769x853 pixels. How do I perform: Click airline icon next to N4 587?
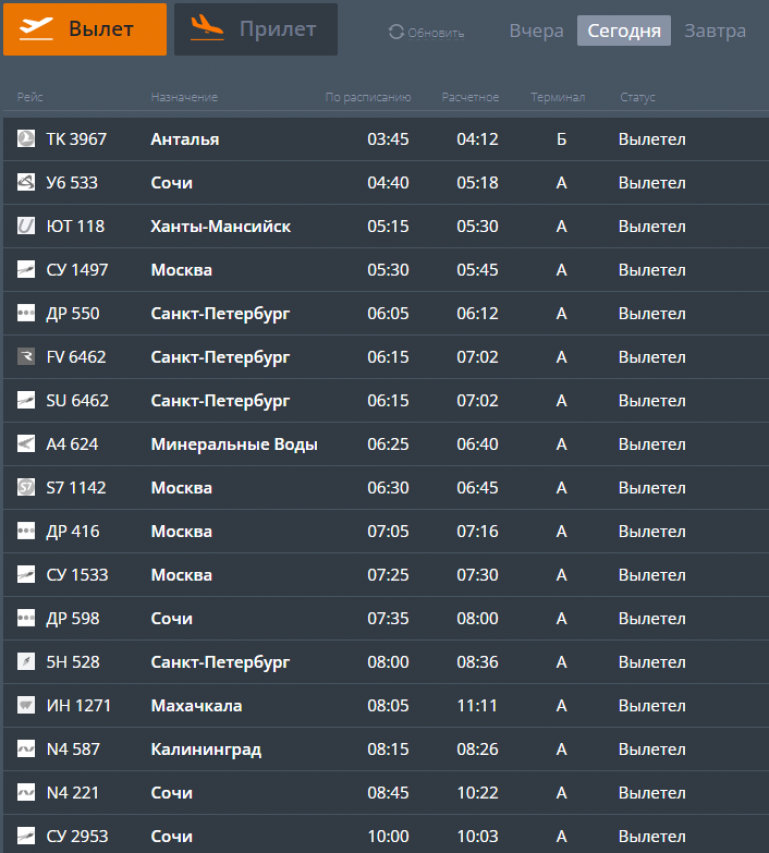tap(26, 748)
